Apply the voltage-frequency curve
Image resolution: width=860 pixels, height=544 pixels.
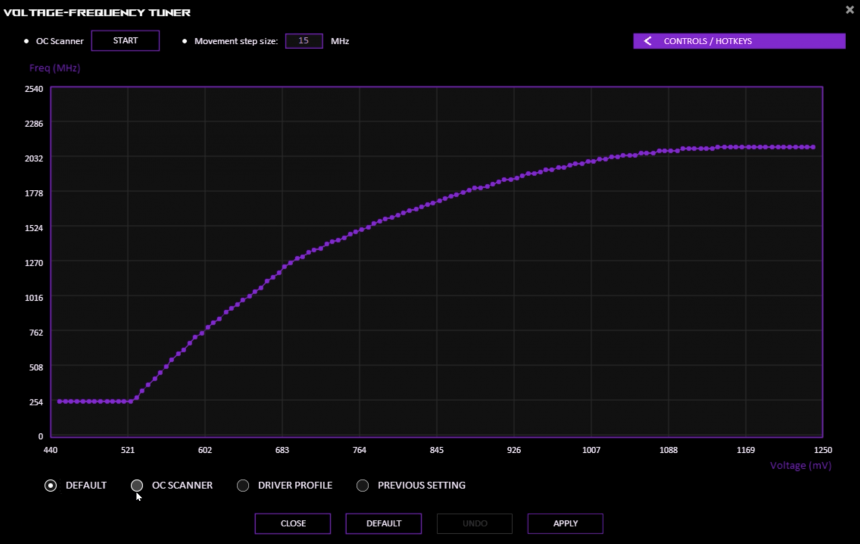(x=565, y=523)
